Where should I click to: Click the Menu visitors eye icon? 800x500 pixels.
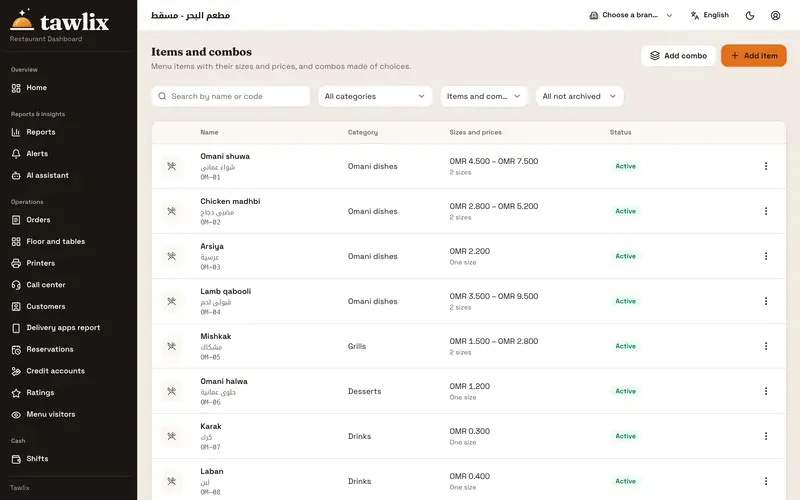pyautogui.click(x=16, y=415)
